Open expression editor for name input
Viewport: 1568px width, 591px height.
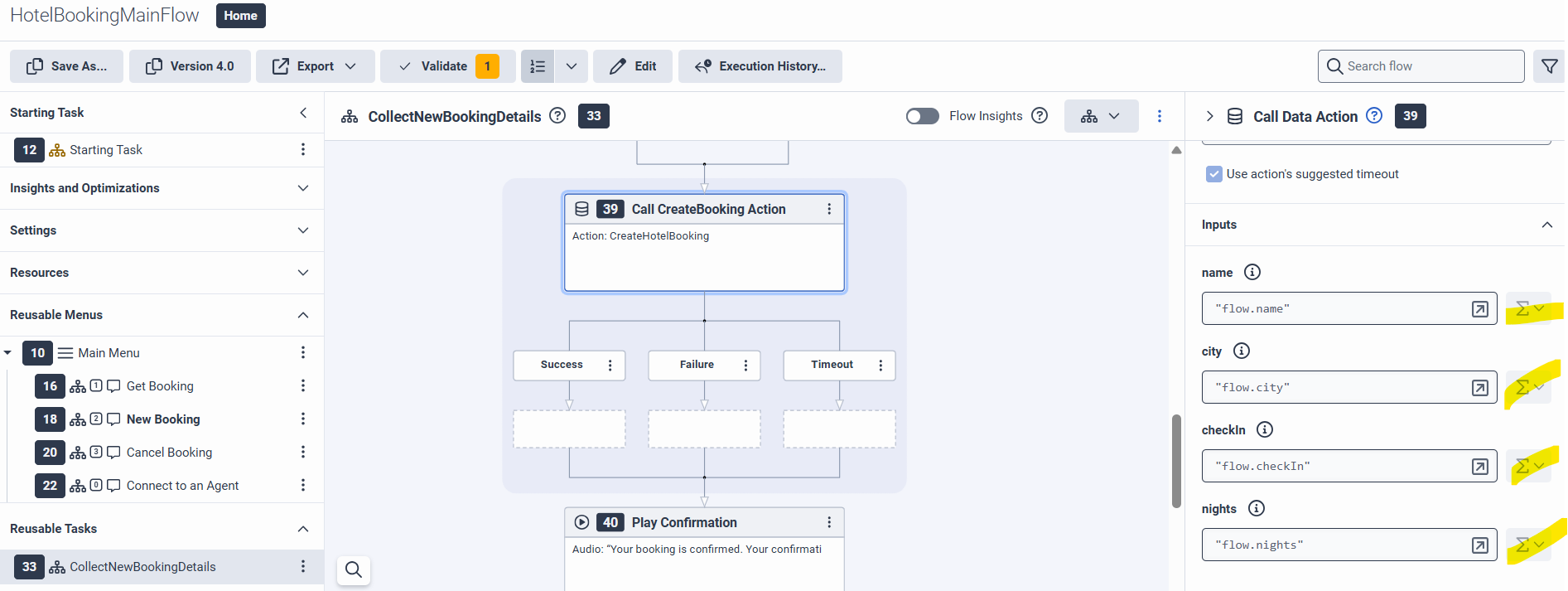point(1479,309)
